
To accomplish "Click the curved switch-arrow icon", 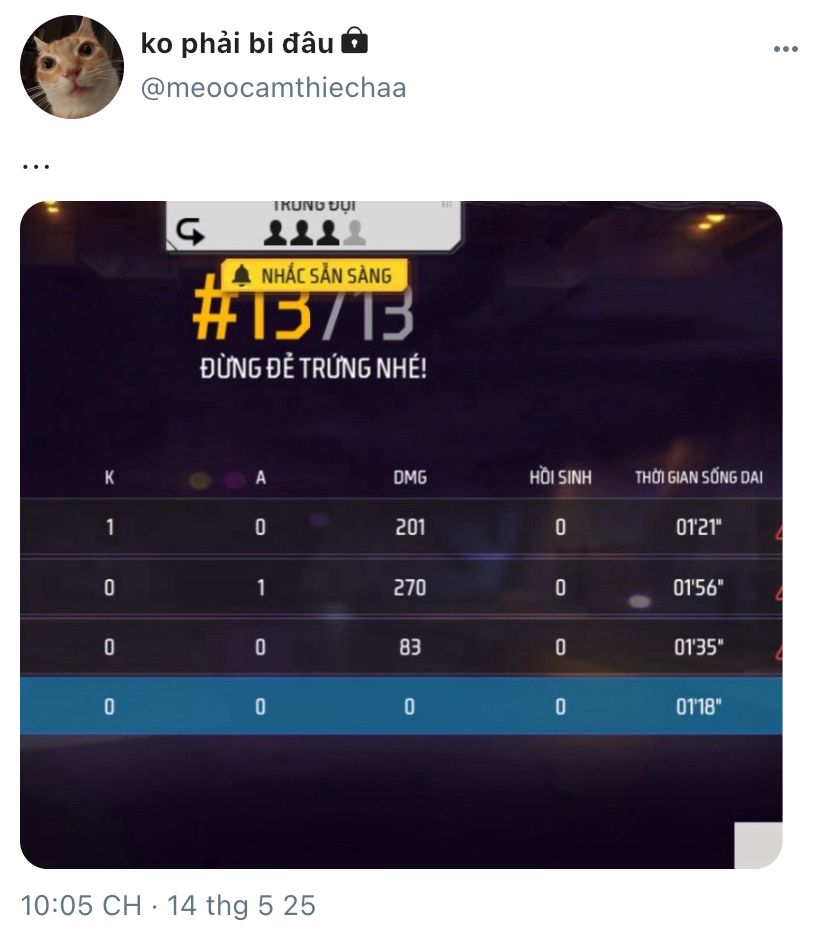I will coord(190,232).
